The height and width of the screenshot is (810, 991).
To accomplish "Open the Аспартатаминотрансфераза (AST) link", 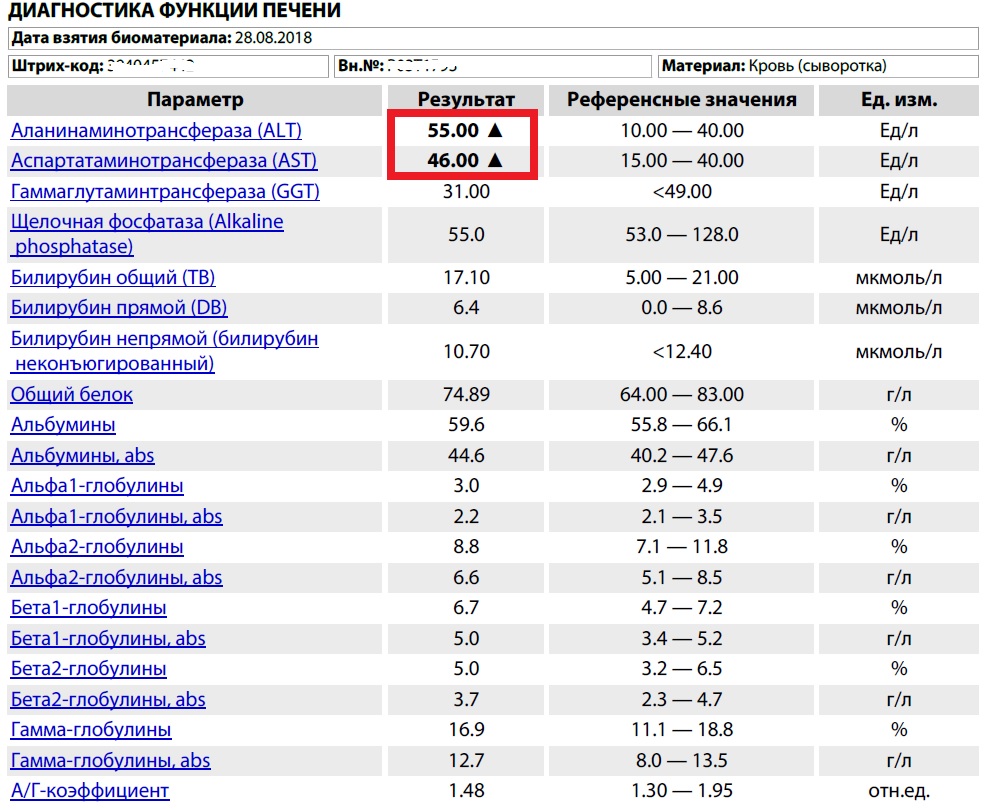I will 164,161.
